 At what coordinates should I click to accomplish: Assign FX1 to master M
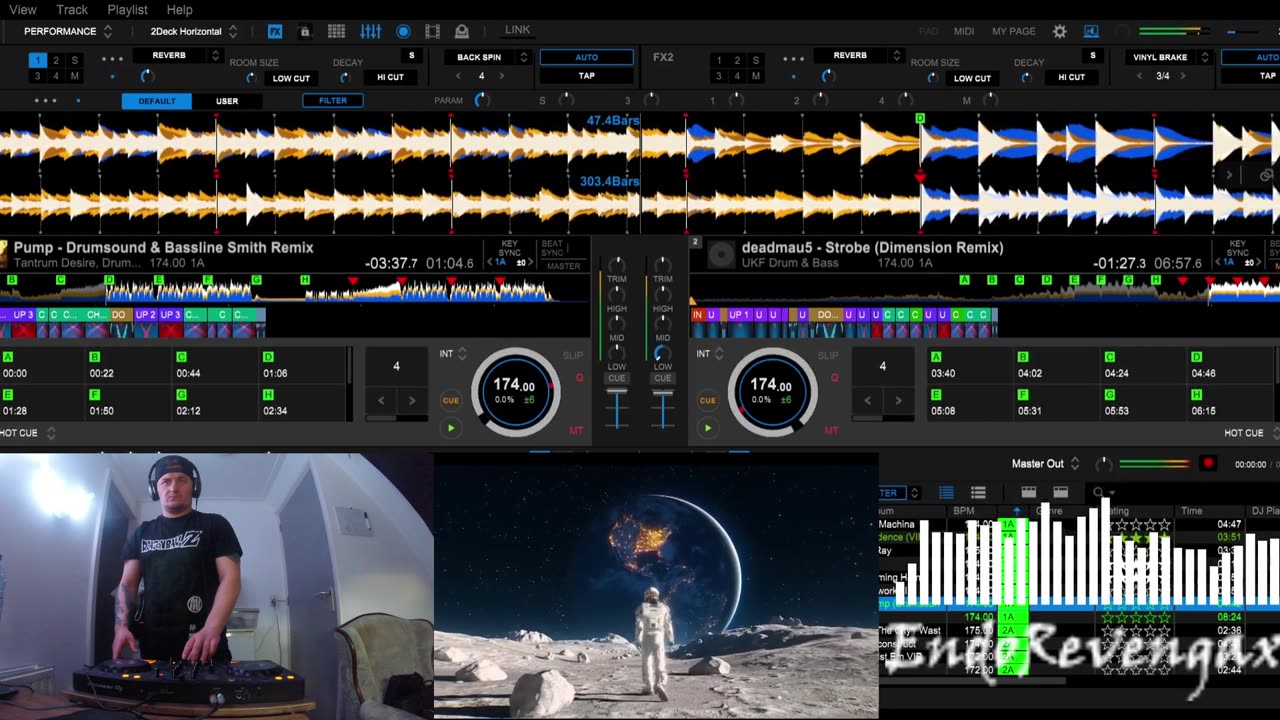pyautogui.click(x=75, y=76)
